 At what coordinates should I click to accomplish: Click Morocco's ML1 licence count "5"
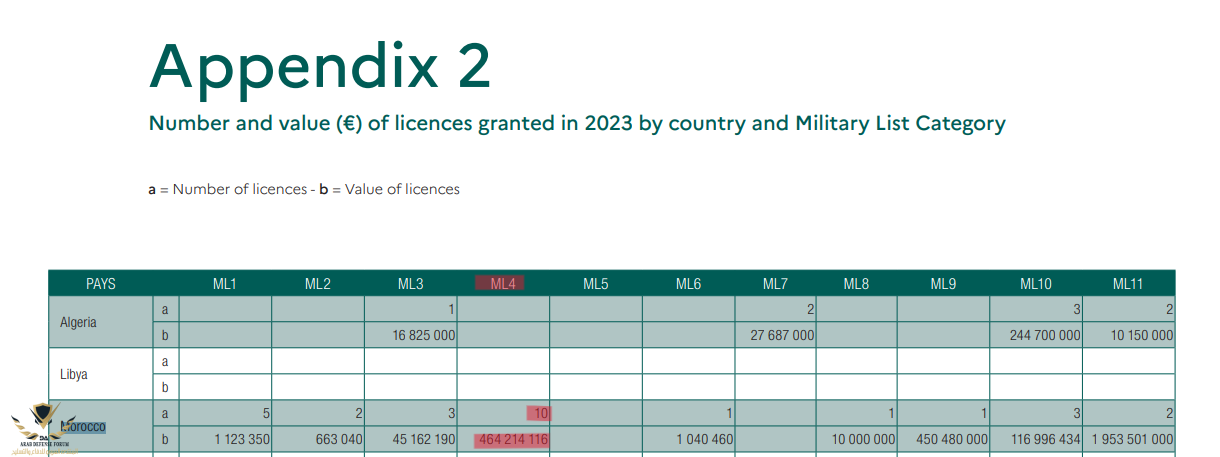266,413
